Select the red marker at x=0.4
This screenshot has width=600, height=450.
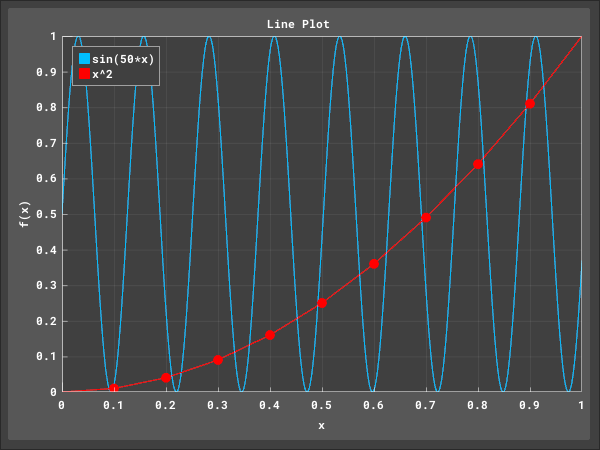point(270,335)
